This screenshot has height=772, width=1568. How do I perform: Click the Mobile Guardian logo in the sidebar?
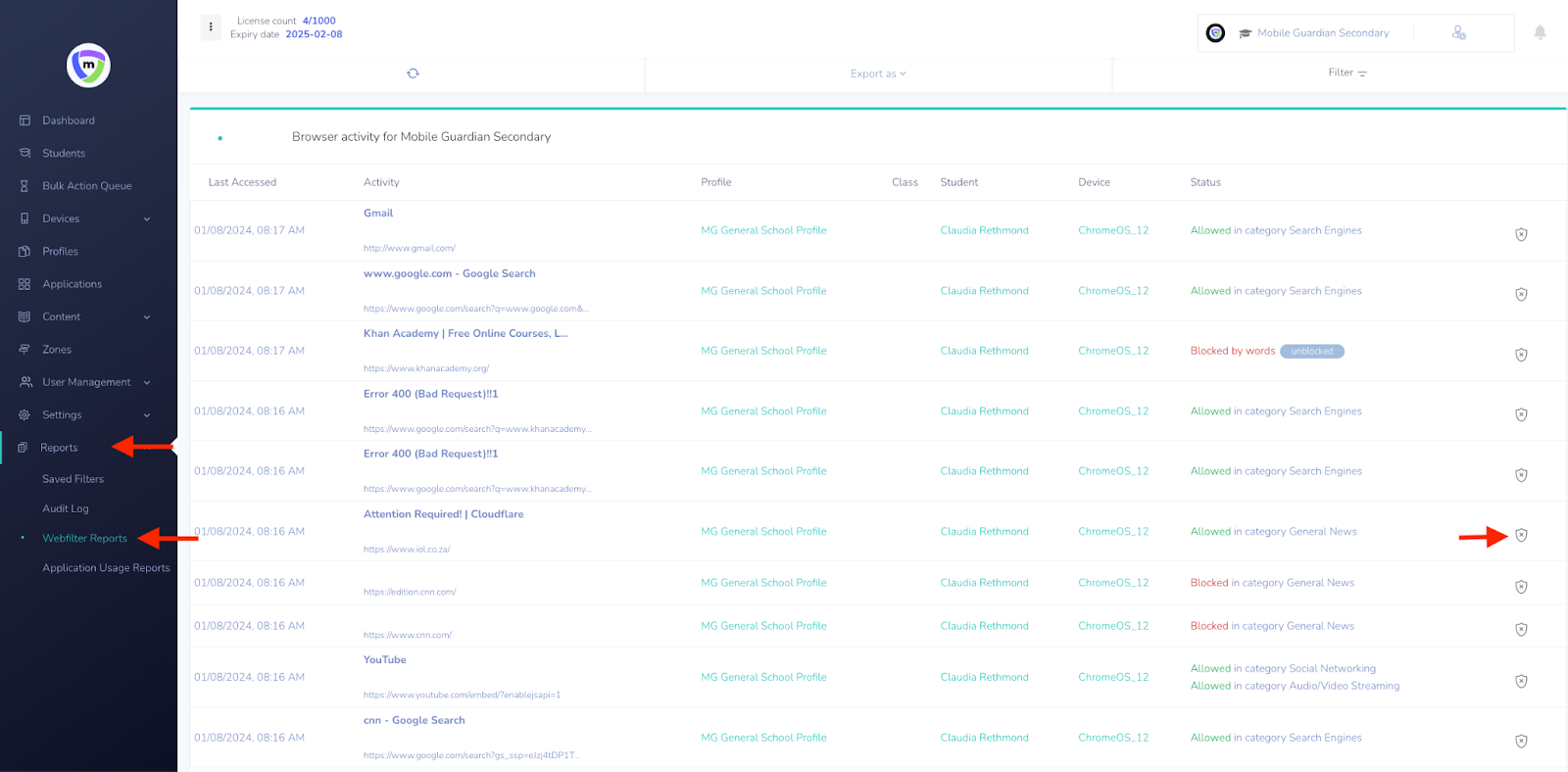coord(88,66)
